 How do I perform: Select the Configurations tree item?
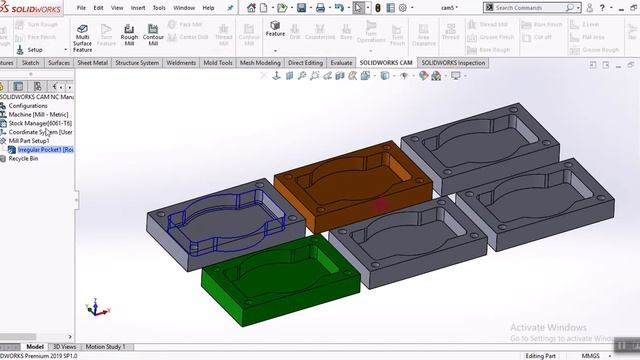click(28, 106)
